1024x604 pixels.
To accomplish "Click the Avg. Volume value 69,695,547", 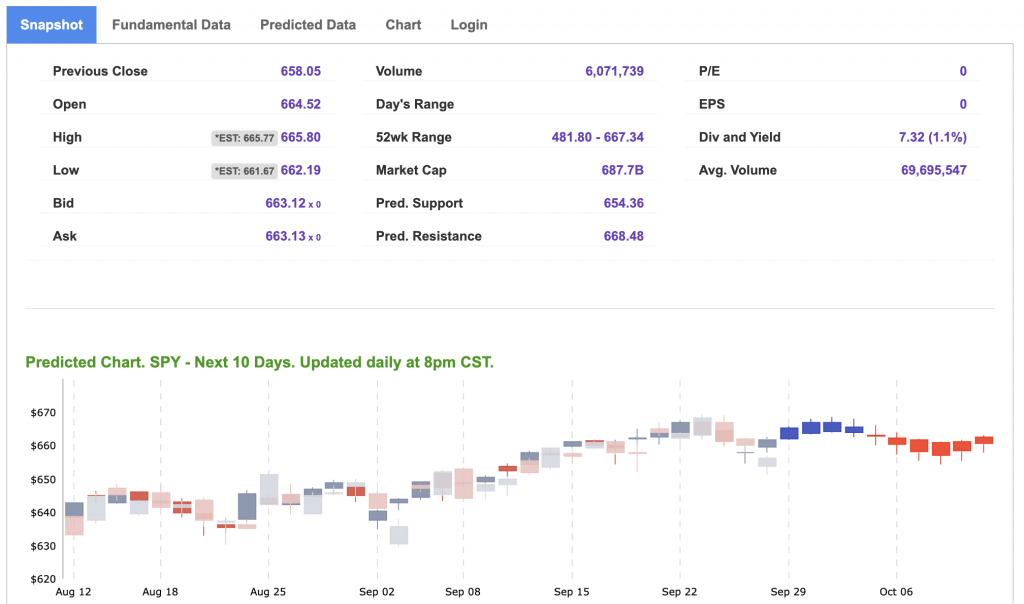I will pyautogui.click(x=933, y=170).
